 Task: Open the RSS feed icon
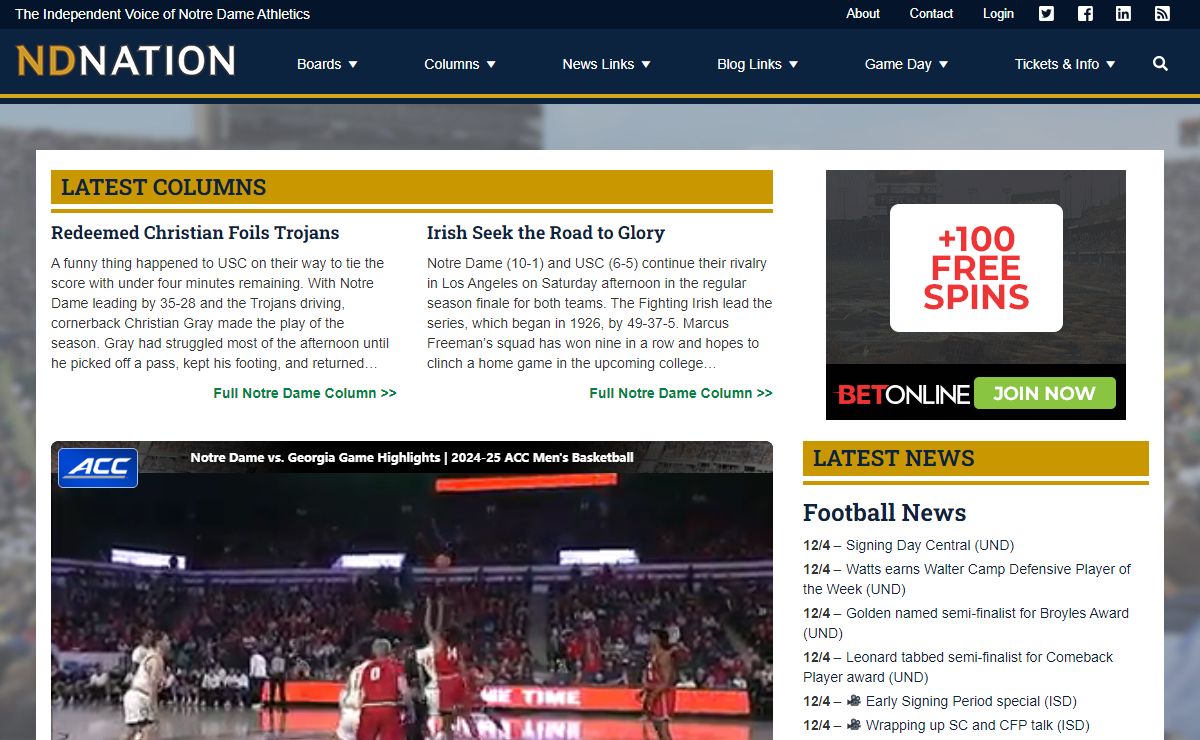(x=1162, y=14)
